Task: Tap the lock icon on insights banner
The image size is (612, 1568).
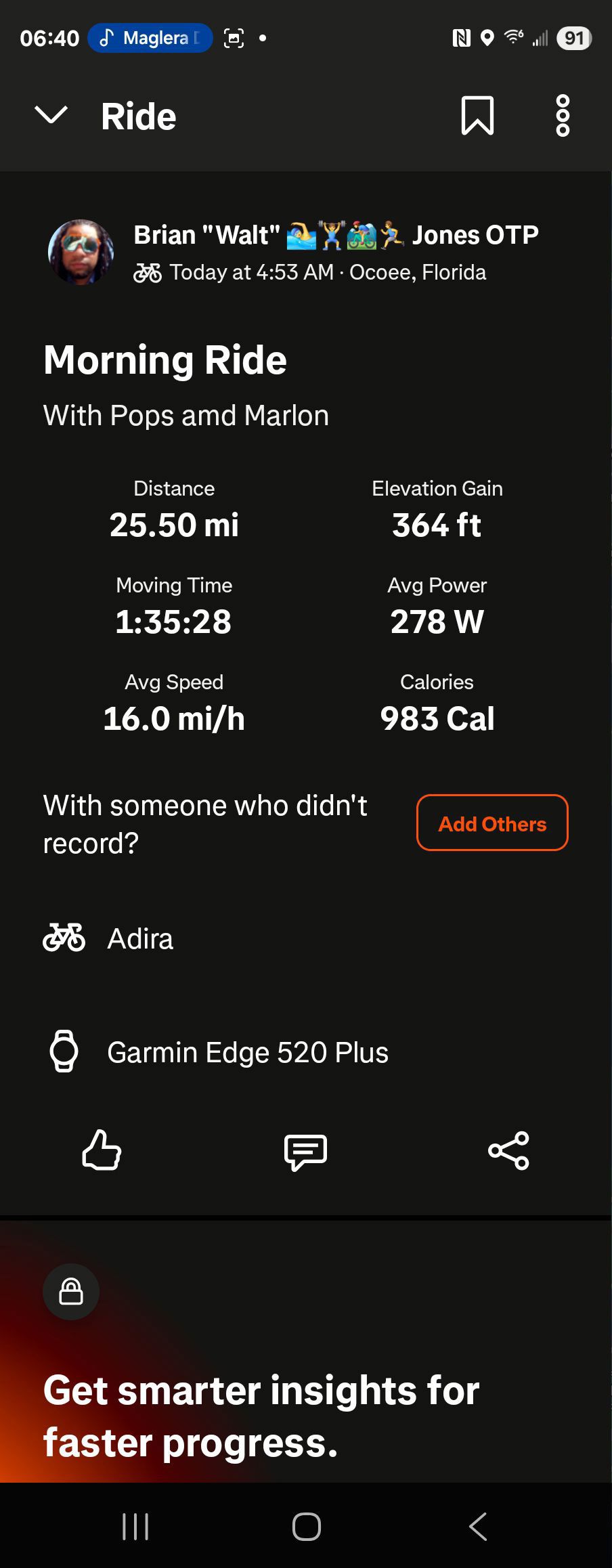Action: point(71,1291)
